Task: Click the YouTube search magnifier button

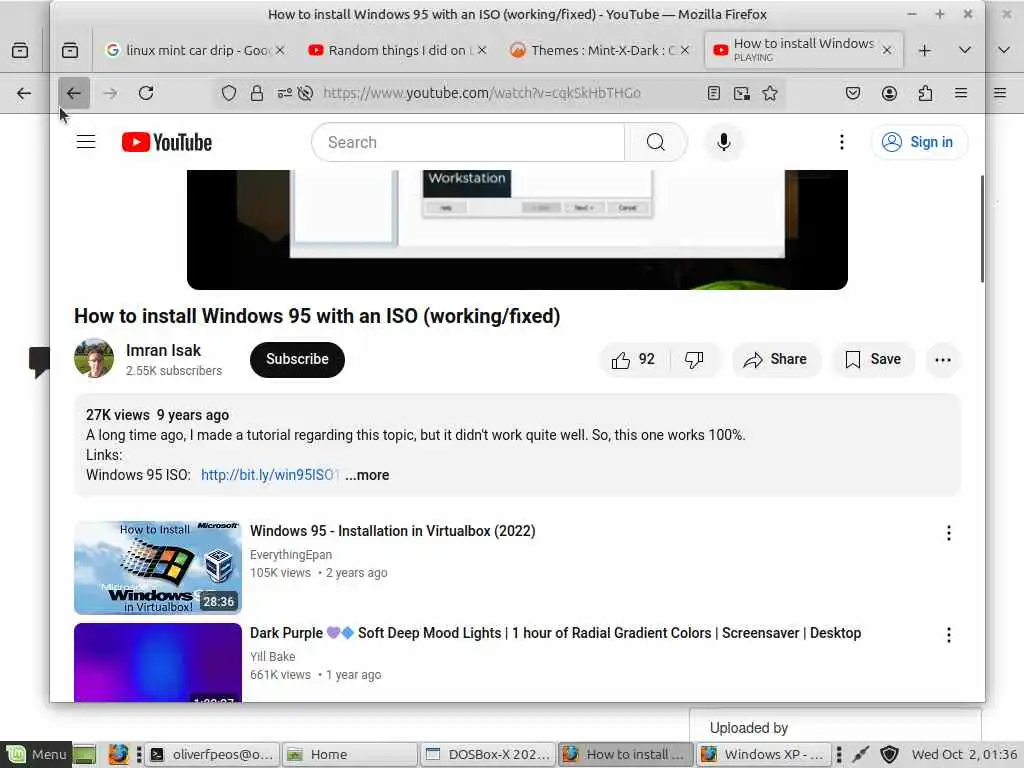Action: point(656,142)
